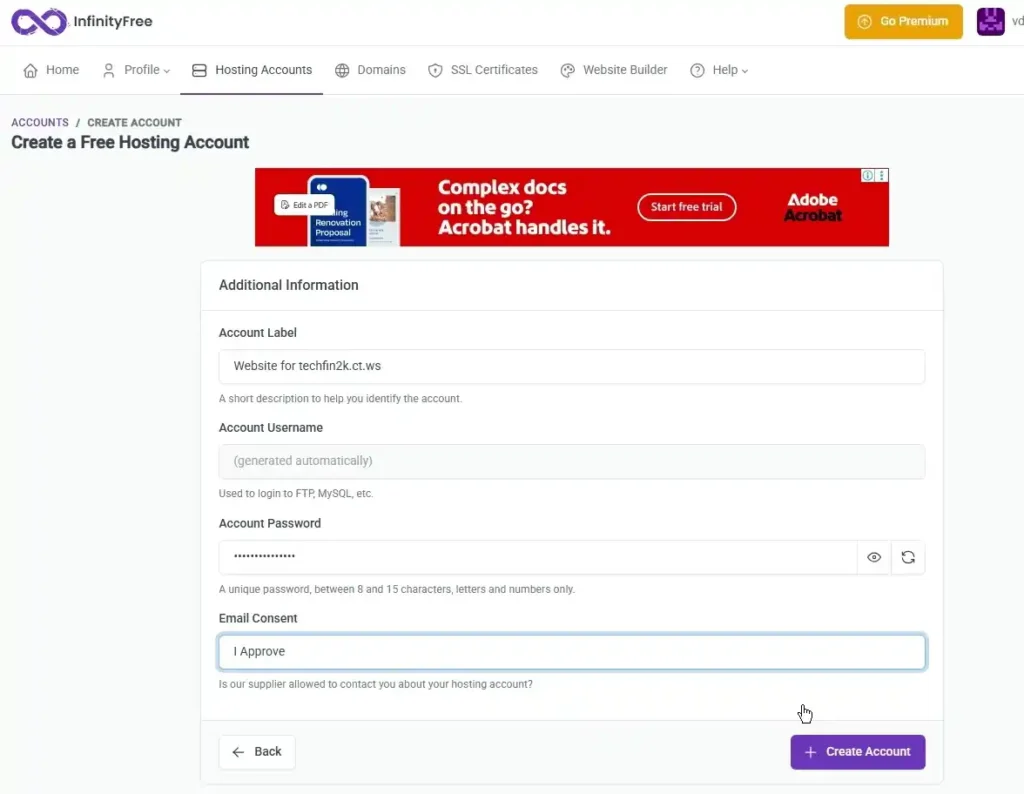The image size is (1024, 794).
Task: Focus the Account Password field
Action: pyautogui.click(x=537, y=557)
